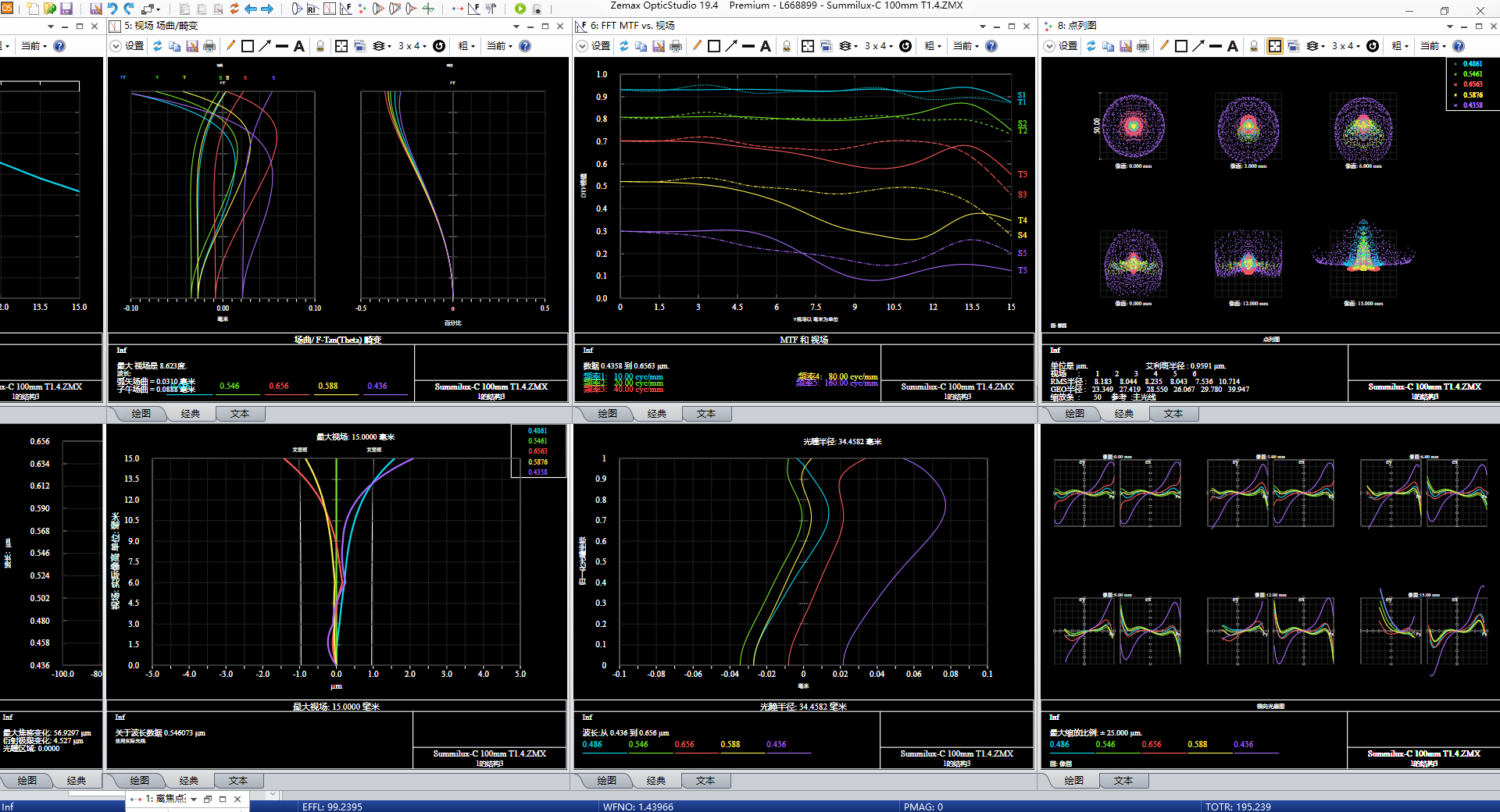Viewport: 1500px width, 812px height.
Task: Open help for the spot diagram window
Action: (1458, 46)
